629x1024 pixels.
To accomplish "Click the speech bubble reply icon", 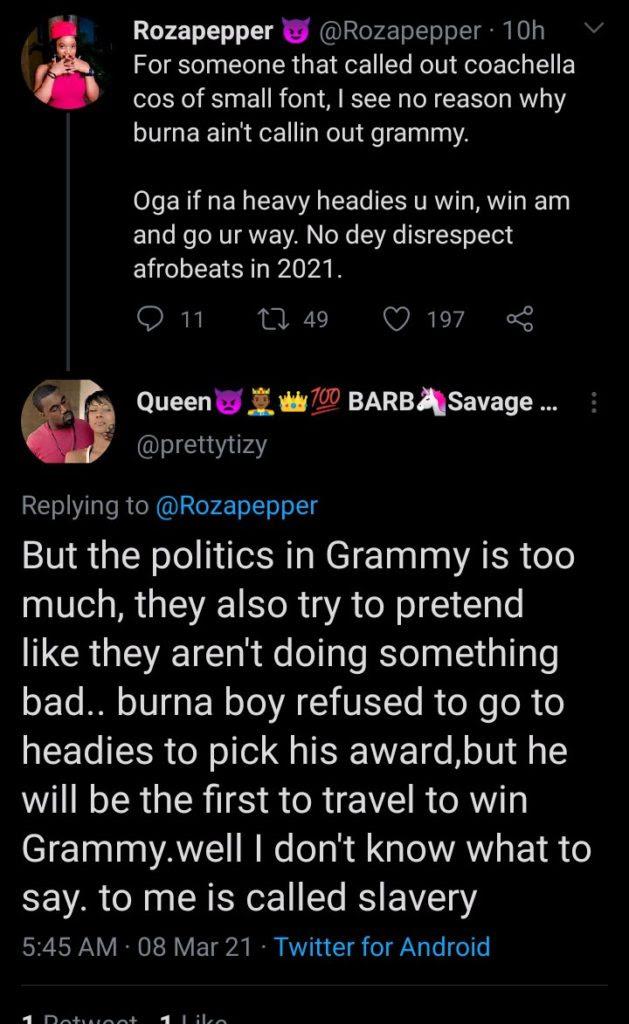I will pyautogui.click(x=148, y=319).
